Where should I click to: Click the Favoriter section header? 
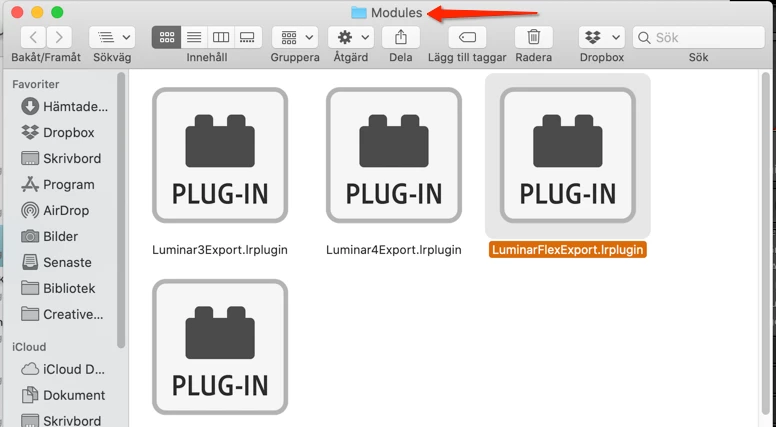(36, 84)
